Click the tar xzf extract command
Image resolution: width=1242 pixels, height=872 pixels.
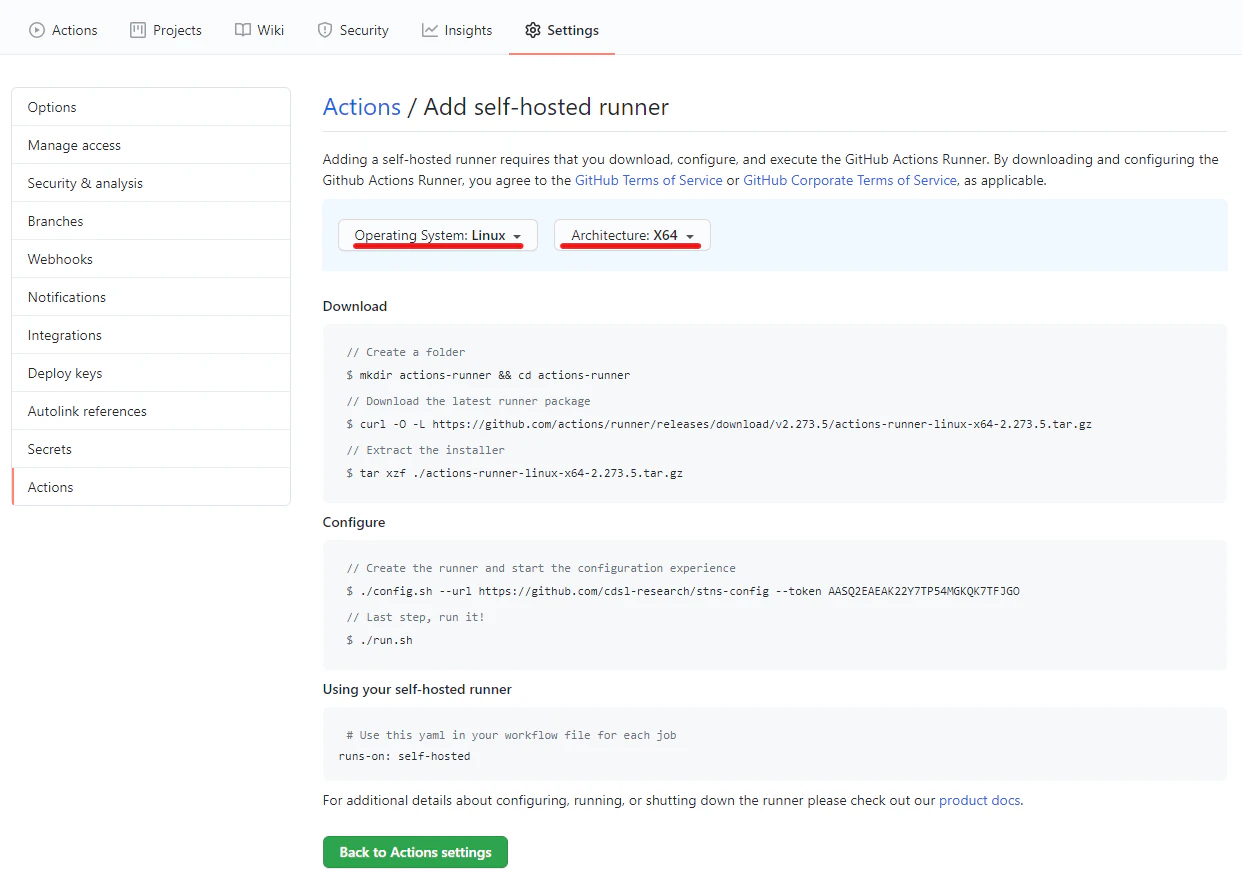[515, 473]
